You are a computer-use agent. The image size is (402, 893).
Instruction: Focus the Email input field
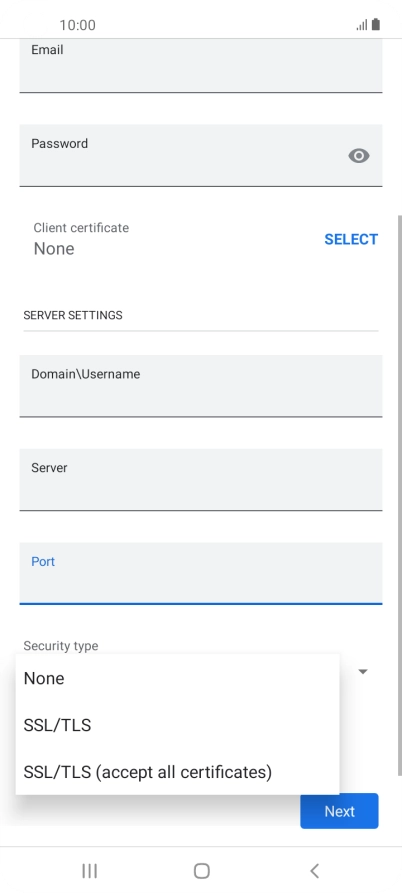point(200,65)
